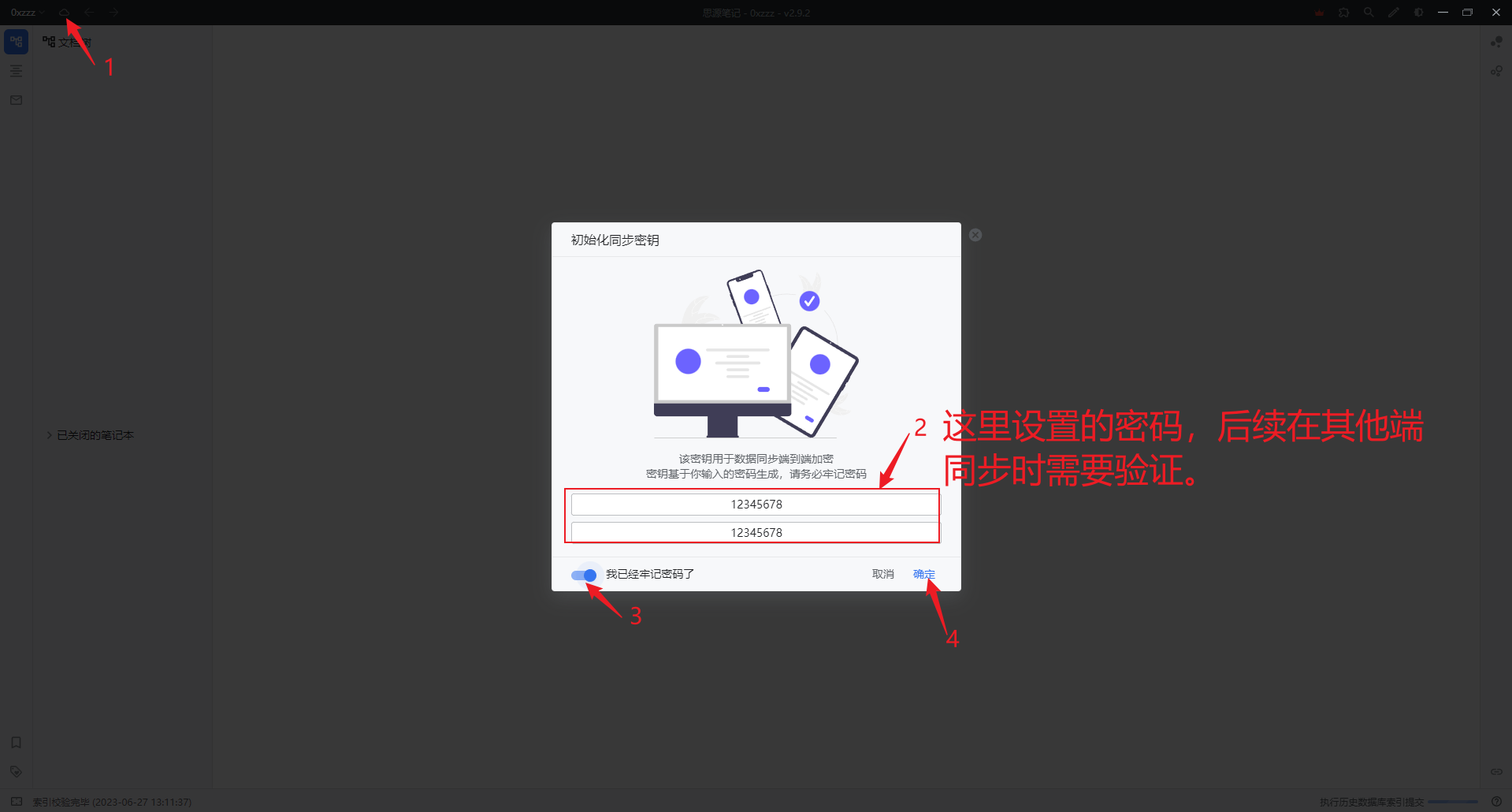Switch appearance mode with theme icon
The width and height of the screenshot is (1512, 812).
coord(1419,13)
